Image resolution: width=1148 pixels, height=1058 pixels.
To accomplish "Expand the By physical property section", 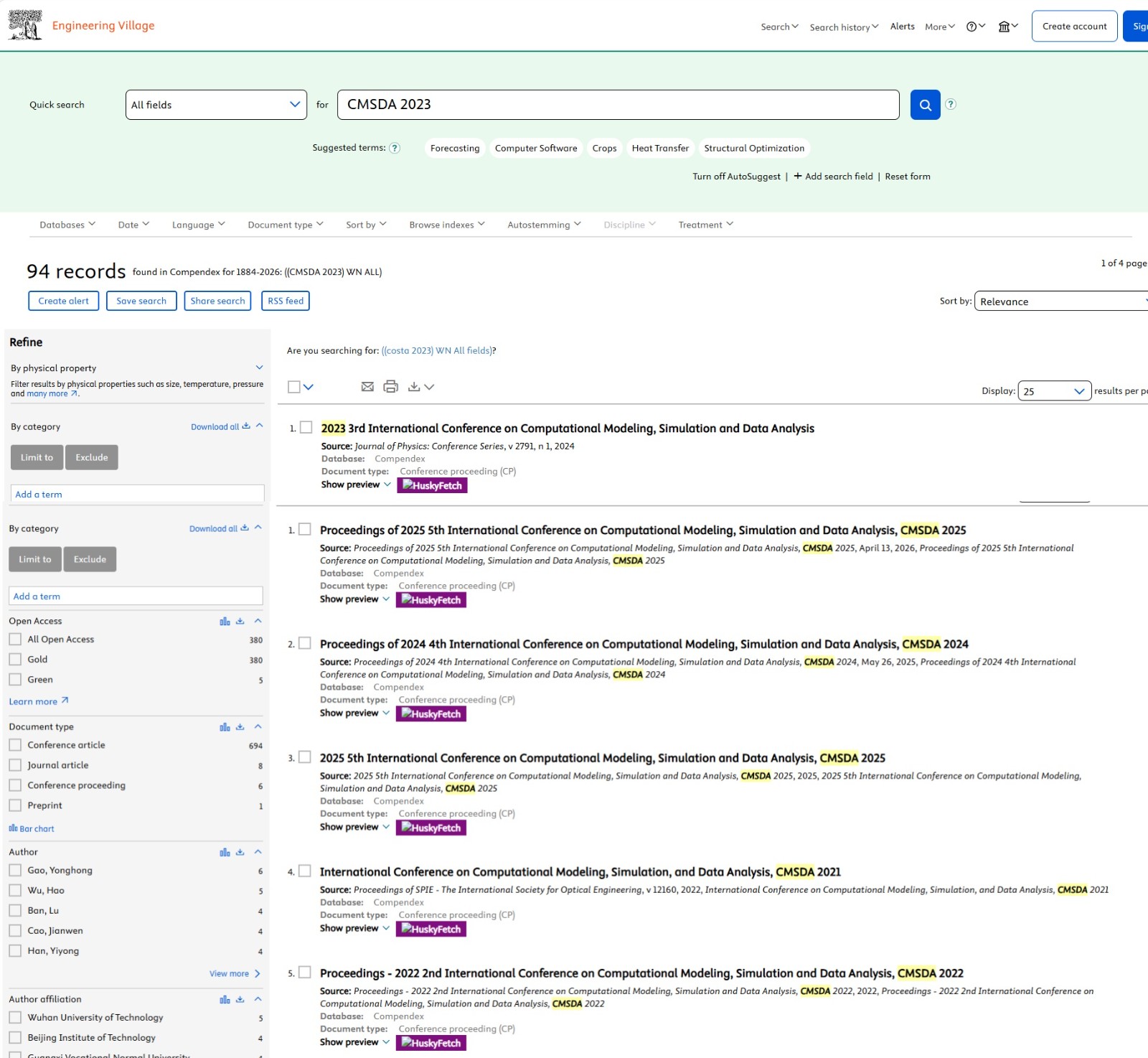I will [259, 368].
